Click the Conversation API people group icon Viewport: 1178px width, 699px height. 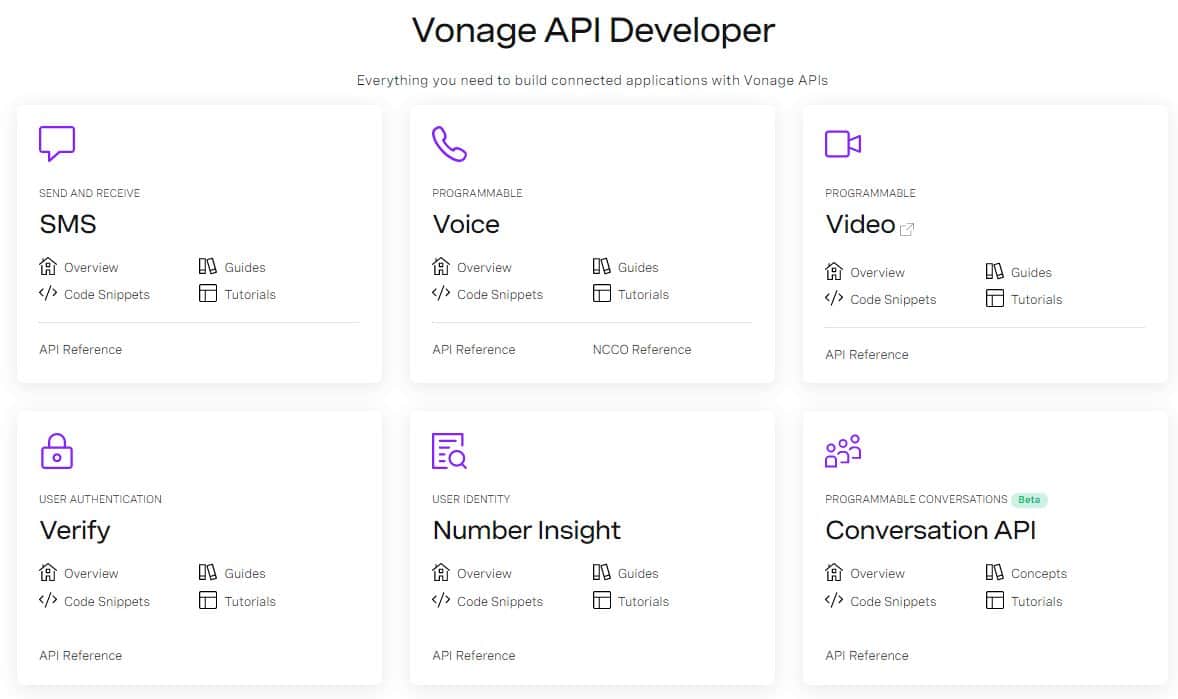pos(843,451)
